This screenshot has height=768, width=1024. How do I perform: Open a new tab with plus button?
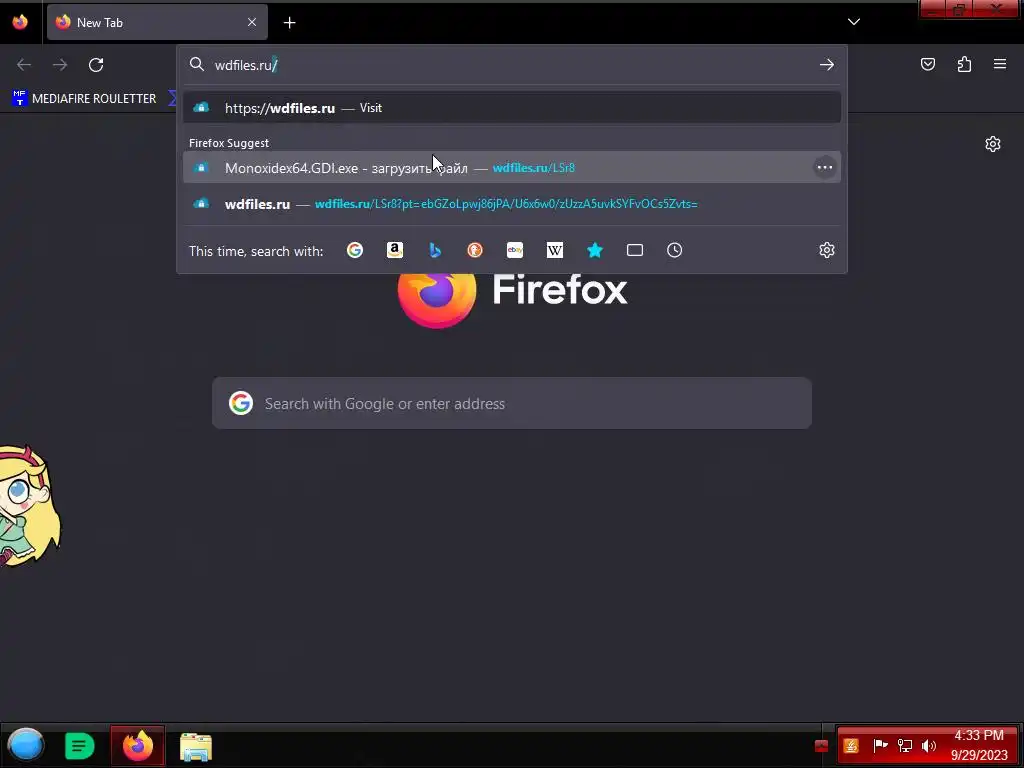(x=289, y=23)
